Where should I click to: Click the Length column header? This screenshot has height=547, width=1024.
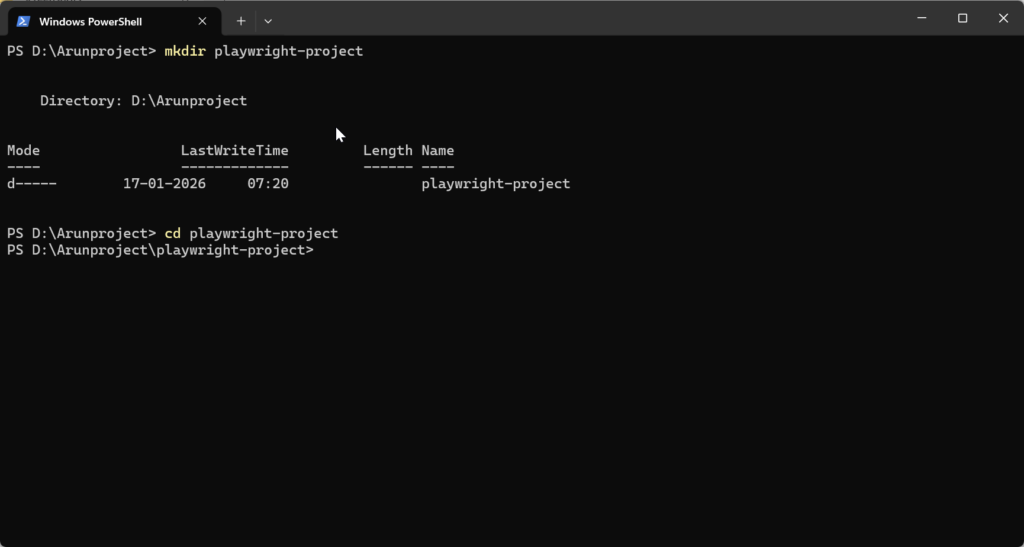coord(387,151)
